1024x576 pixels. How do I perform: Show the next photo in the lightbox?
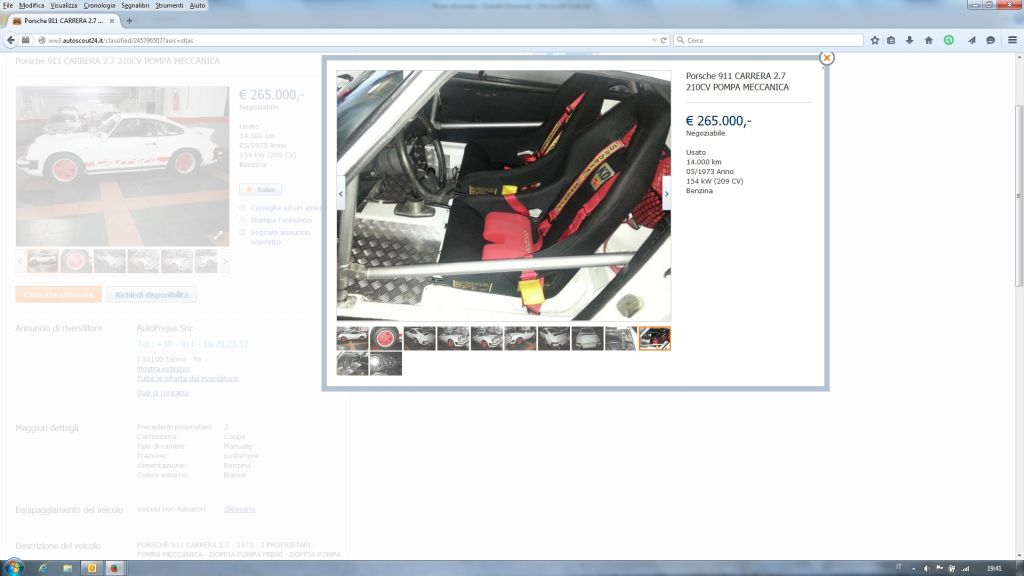click(x=666, y=194)
